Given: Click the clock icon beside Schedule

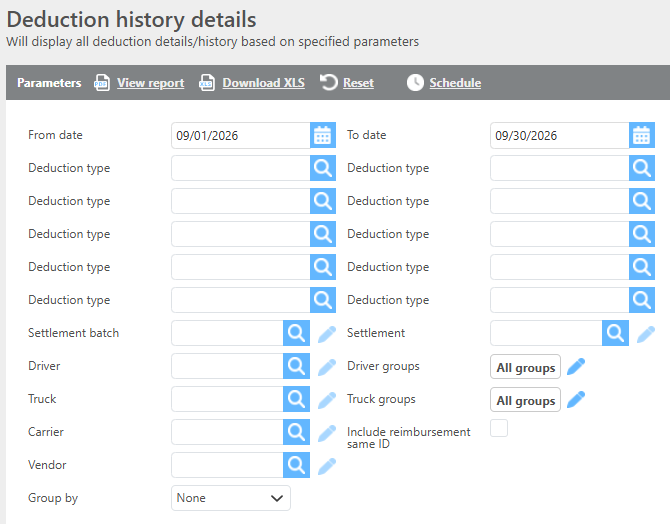Looking at the screenshot, I should tap(415, 82).
